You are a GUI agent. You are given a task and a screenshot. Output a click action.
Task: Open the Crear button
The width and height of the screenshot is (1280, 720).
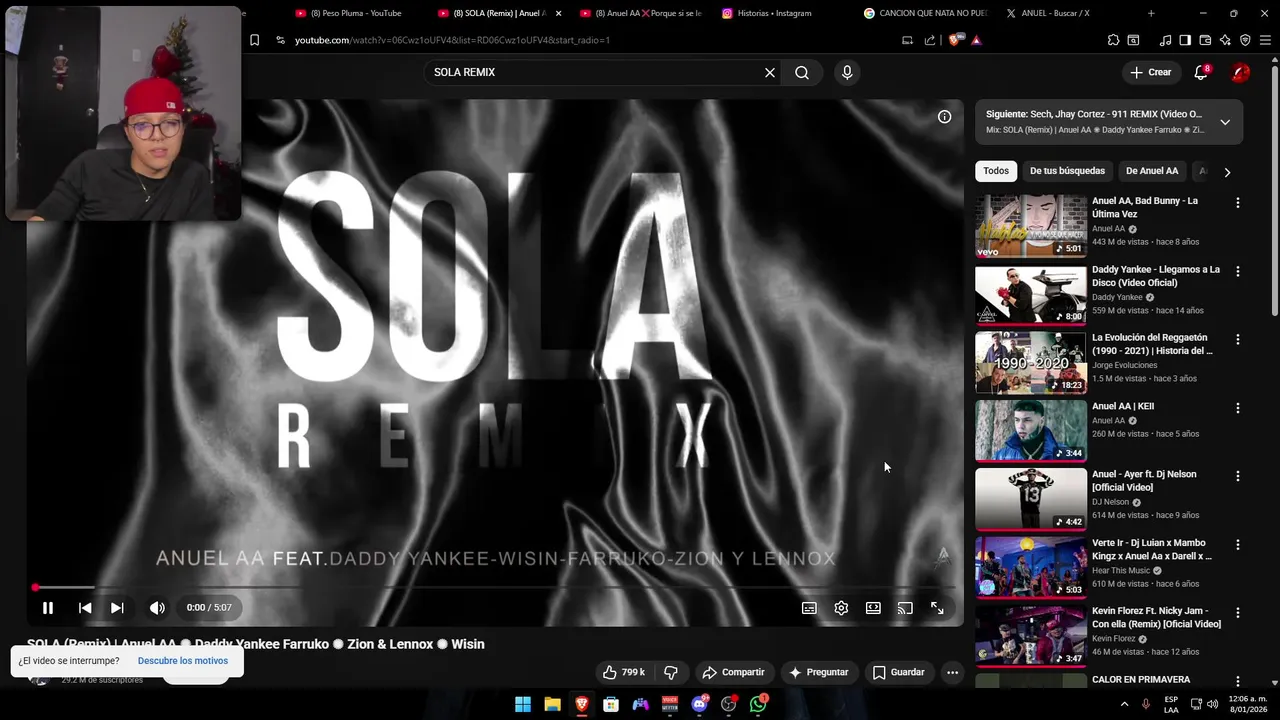point(1151,72)
